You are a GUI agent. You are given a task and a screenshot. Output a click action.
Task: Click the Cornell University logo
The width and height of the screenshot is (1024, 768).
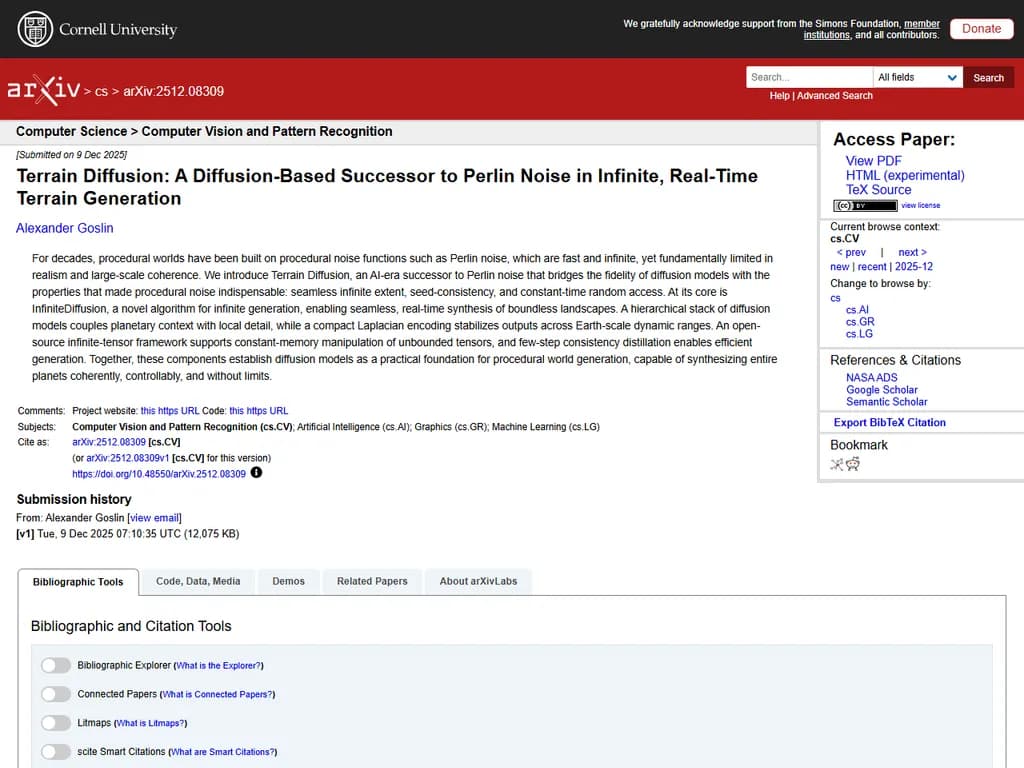[97, 29]
